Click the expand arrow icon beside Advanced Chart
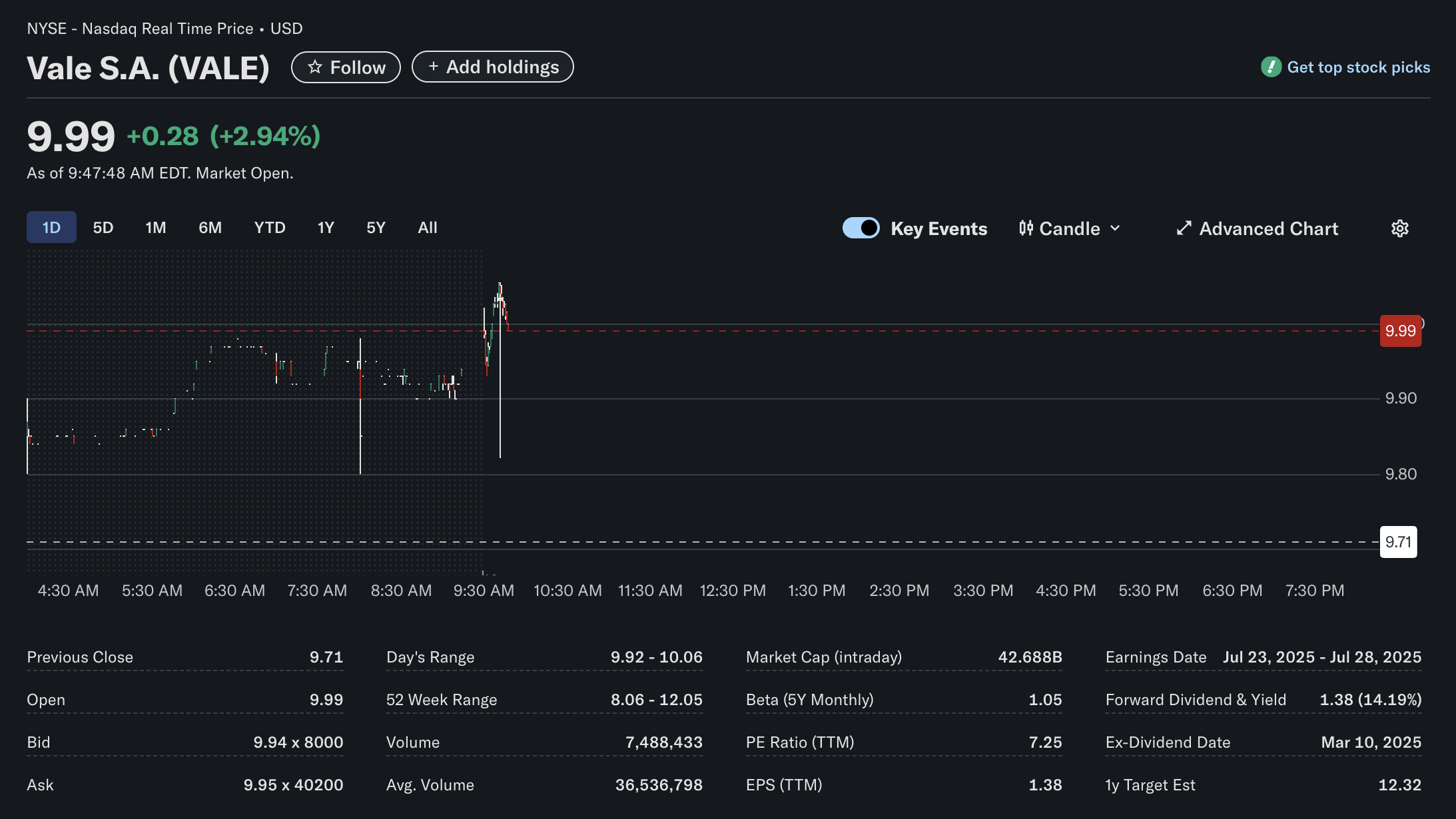 [1184, 228]
